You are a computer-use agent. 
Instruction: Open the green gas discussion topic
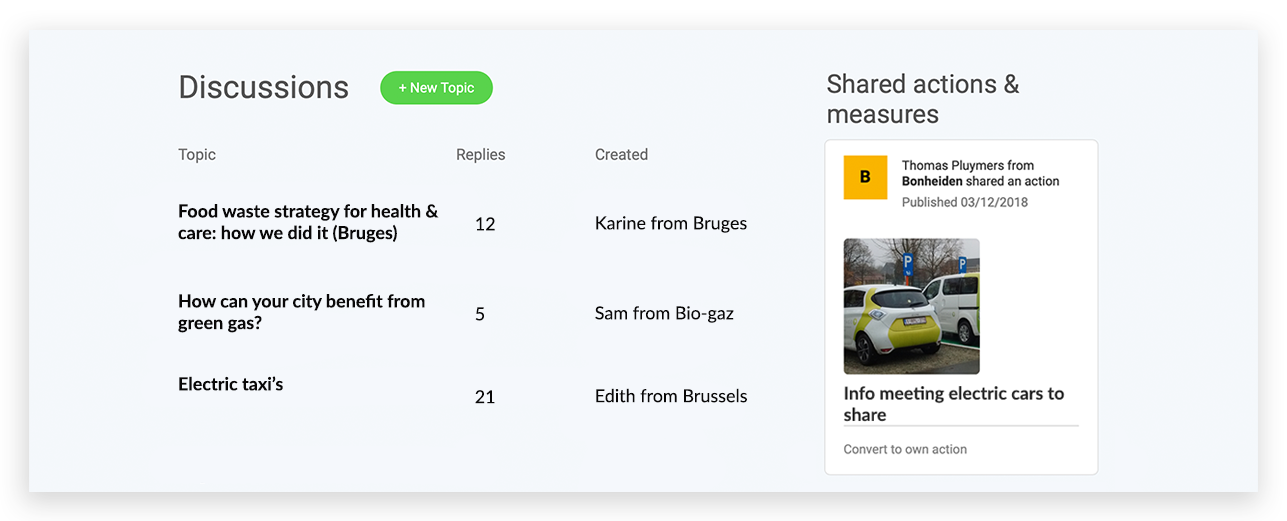click(301, 312)
